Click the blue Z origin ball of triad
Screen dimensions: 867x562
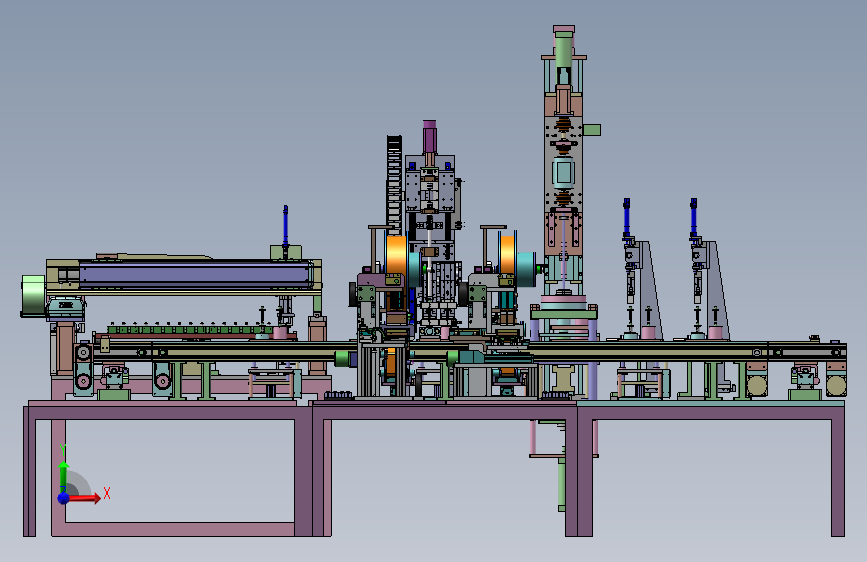pyautogui.click(x=64, y=498)
